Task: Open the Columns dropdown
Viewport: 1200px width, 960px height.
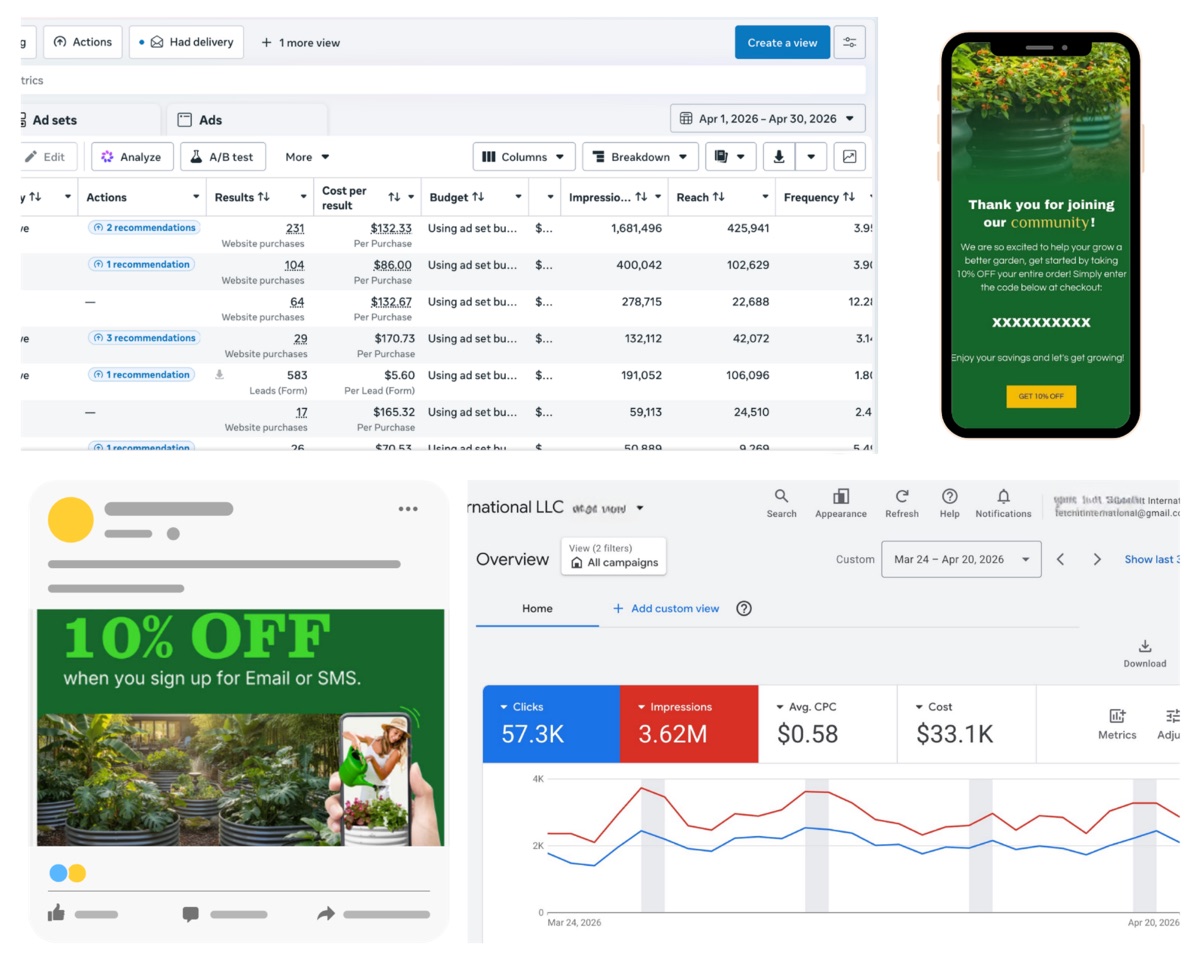Action: 524,157
